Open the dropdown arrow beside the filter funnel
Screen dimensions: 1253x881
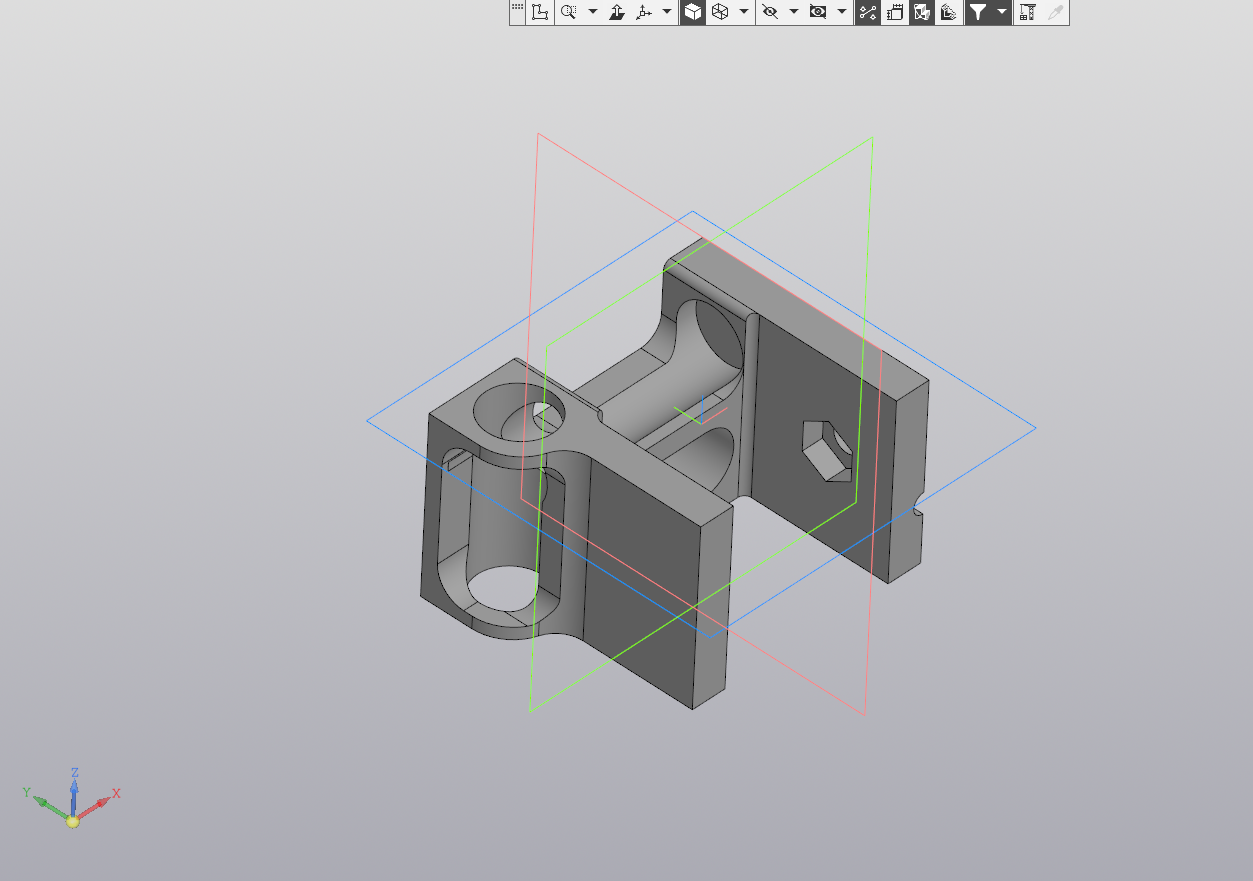tap(1001, 12)
